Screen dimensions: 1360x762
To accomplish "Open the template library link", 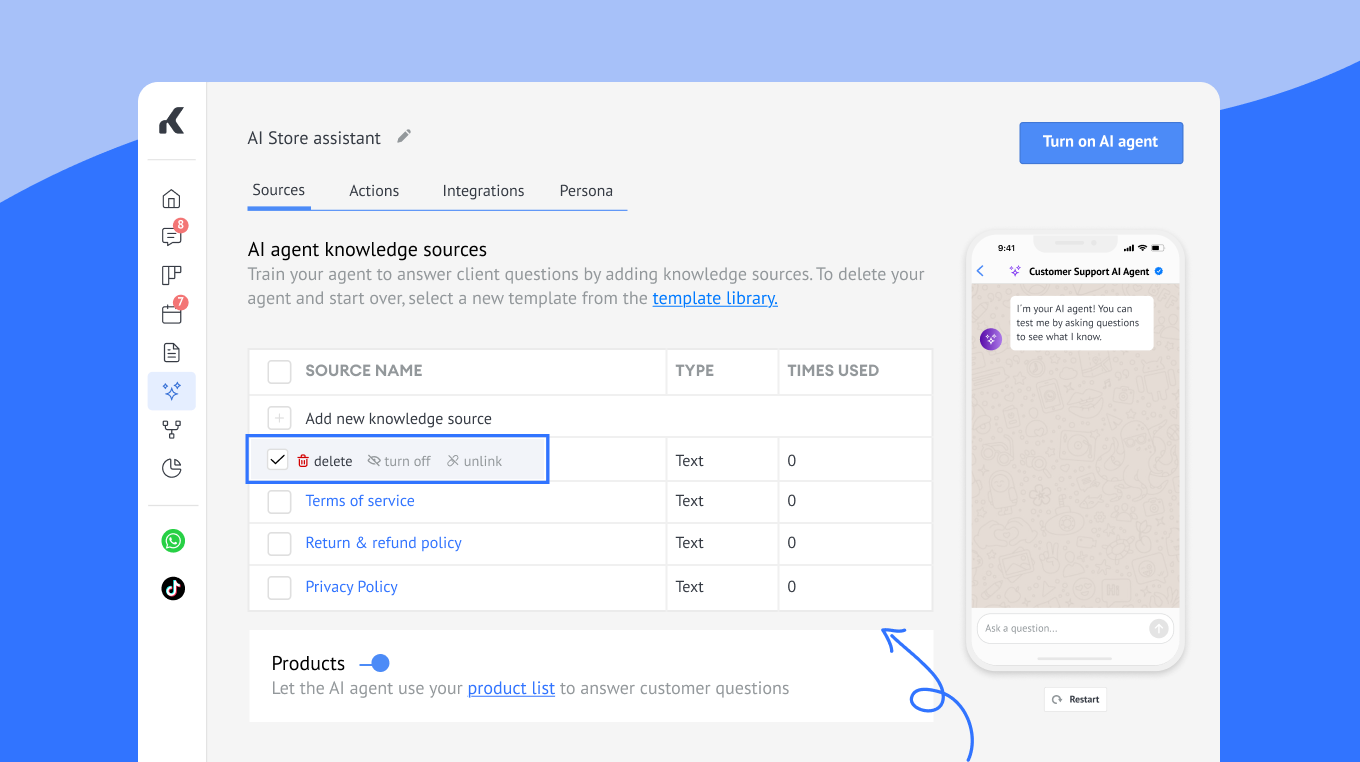I will pos(715,298).
